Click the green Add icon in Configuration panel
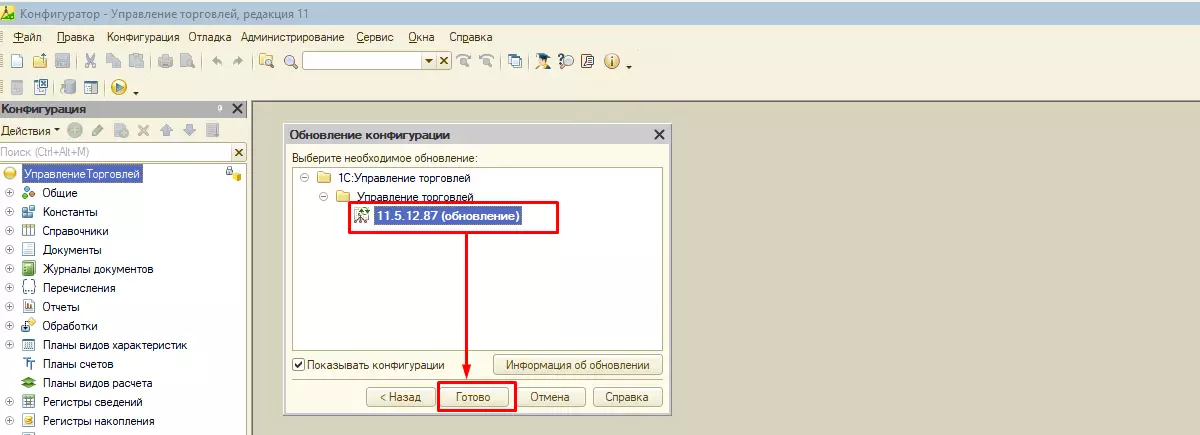1200x435 pixels. (75, 130)
